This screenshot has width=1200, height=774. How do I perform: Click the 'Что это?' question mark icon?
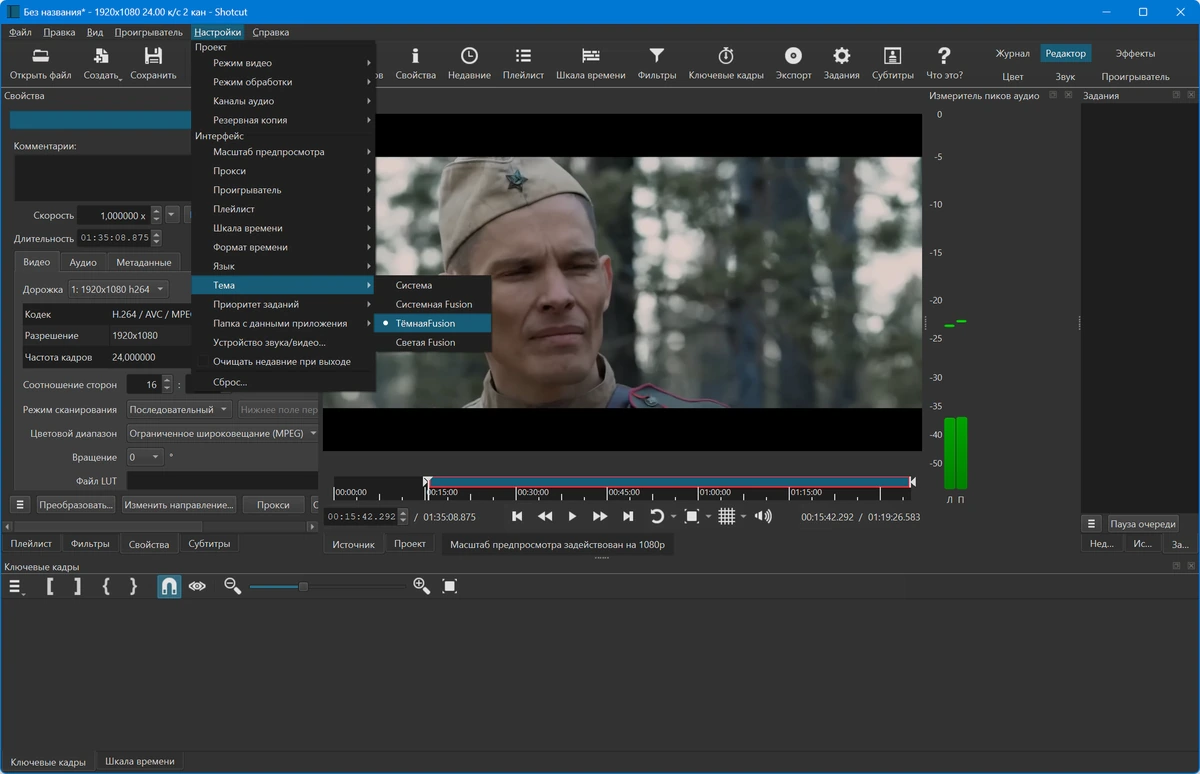(944, 62)
